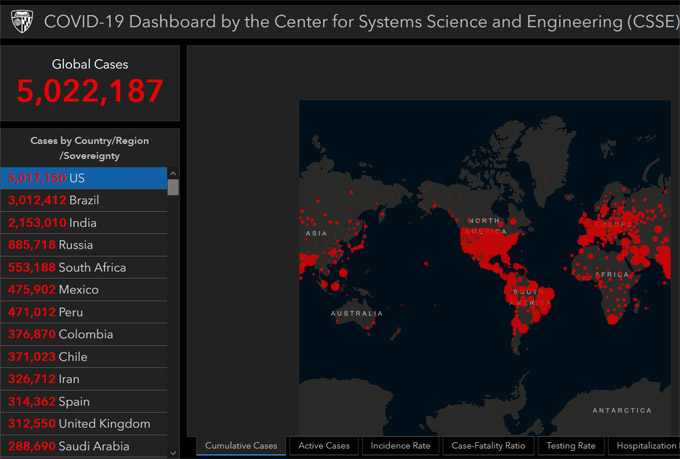Select the Russia row in the list
The height and width of the screenshot is (459, 680).
84,245
